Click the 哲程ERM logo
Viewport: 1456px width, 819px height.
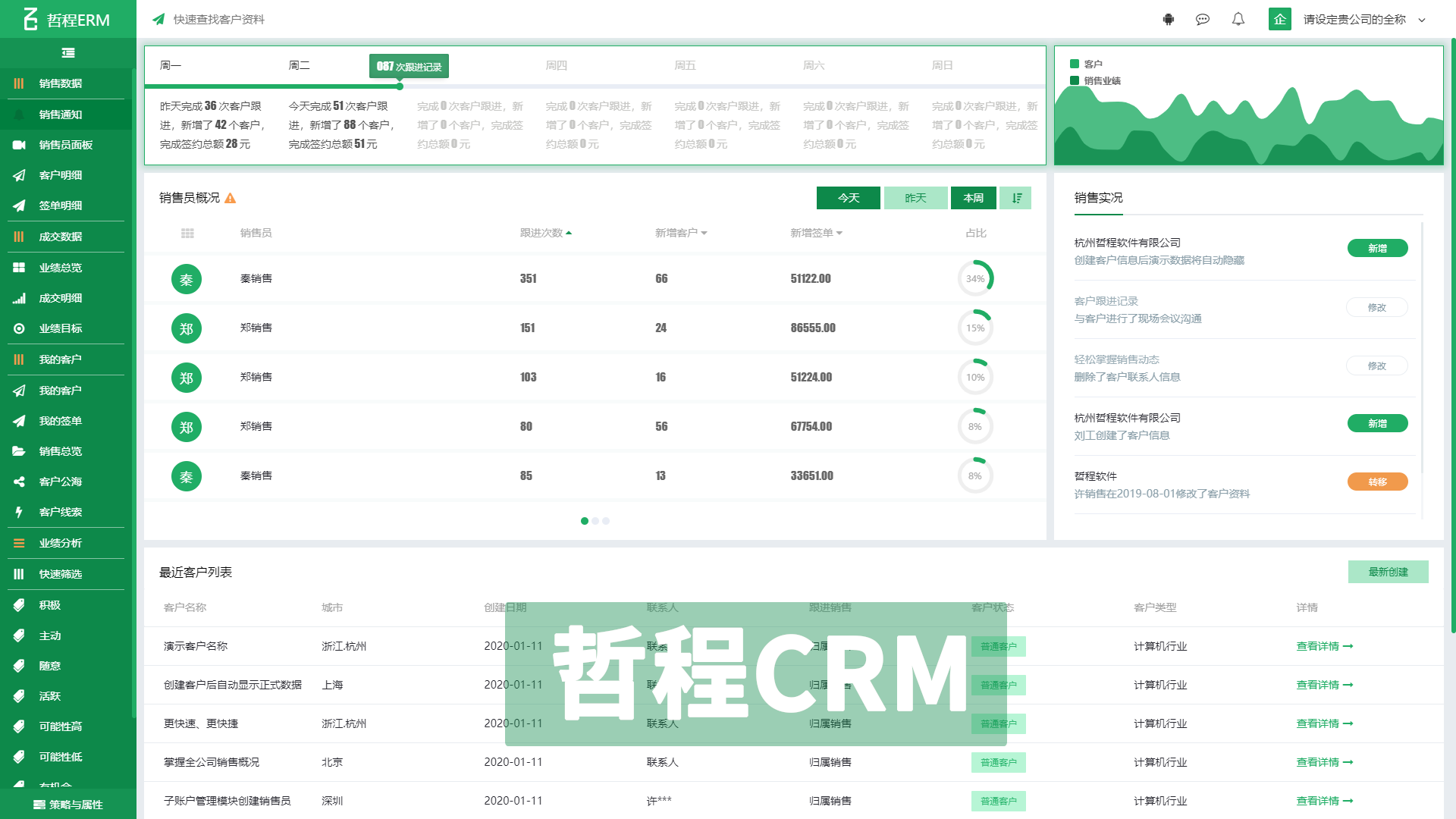tap(67, 20)
